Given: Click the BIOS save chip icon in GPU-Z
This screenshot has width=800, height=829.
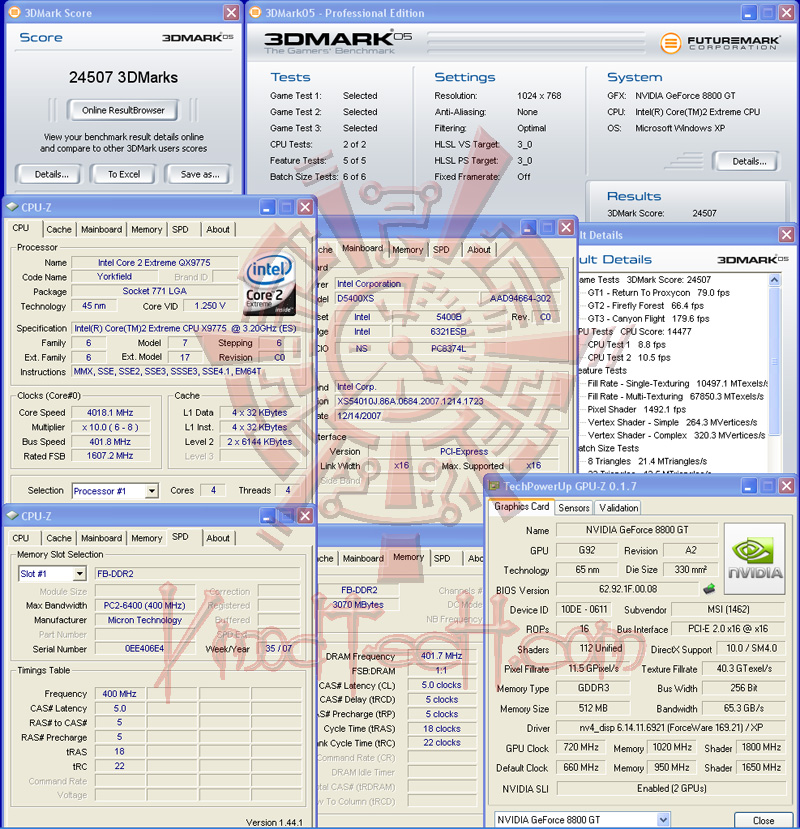Looking at the screenshot, I should (x=709, y=588).
